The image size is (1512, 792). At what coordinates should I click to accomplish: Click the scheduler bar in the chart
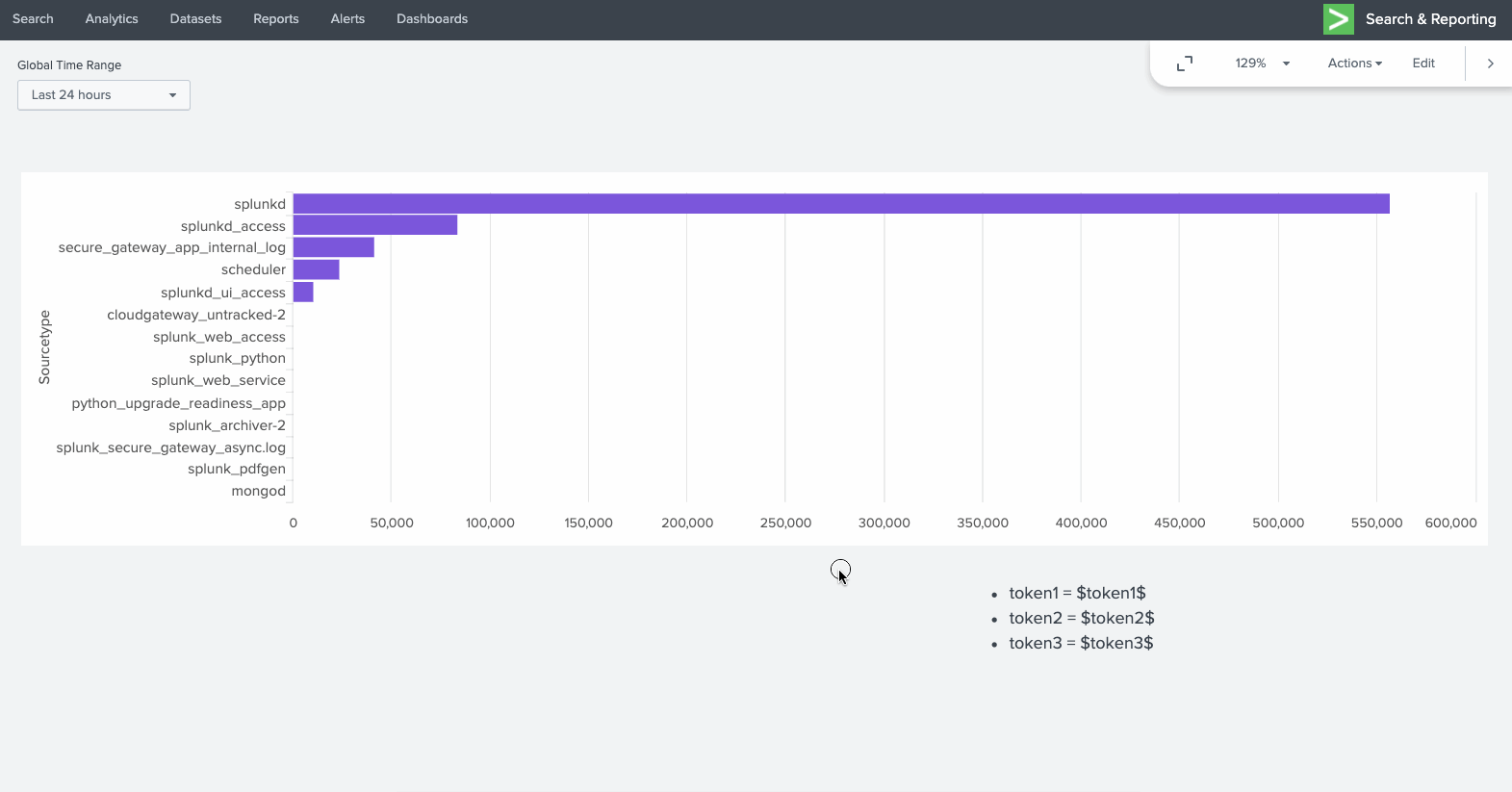[317, 269]
